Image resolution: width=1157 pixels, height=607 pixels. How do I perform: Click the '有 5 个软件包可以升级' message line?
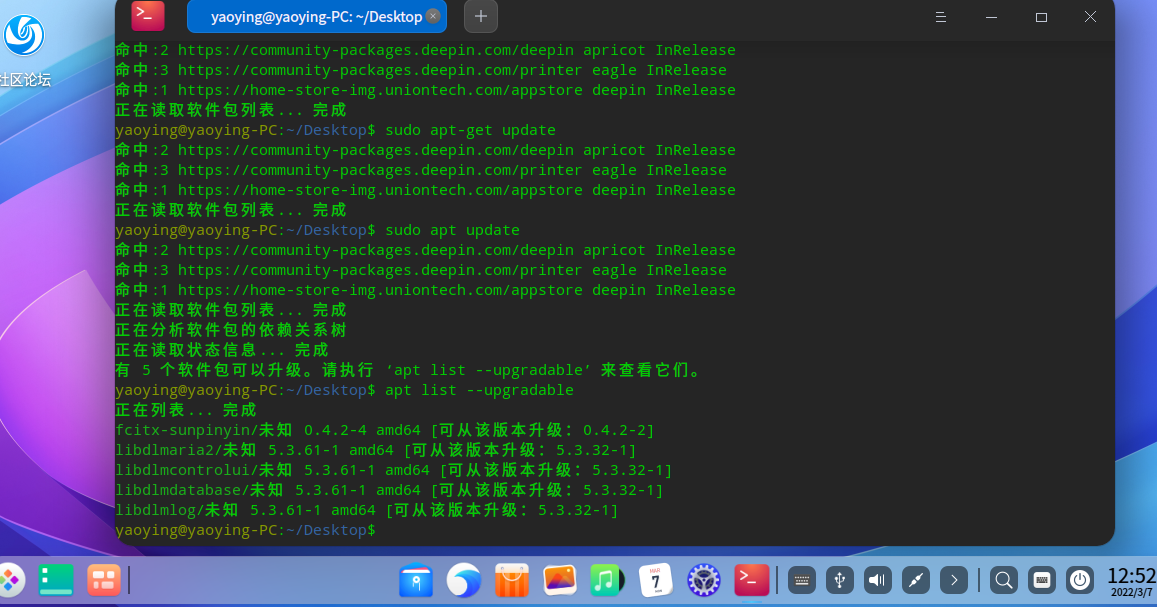408,370
